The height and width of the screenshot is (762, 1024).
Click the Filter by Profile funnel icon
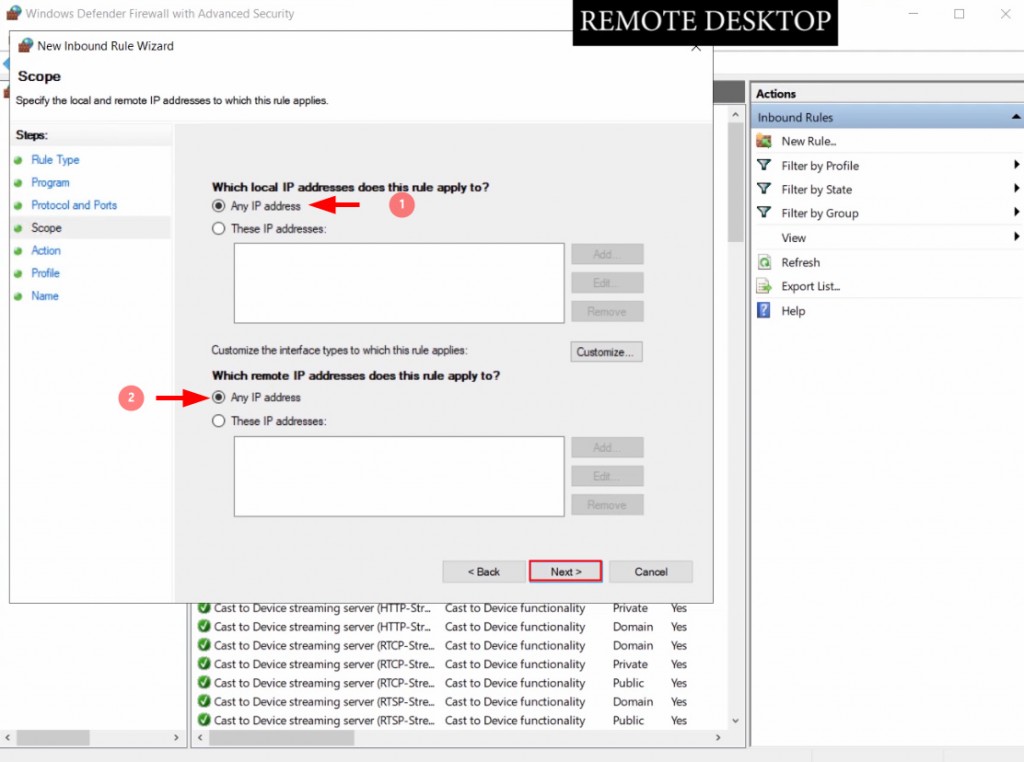pyautogui.click(x=763, y=165)
